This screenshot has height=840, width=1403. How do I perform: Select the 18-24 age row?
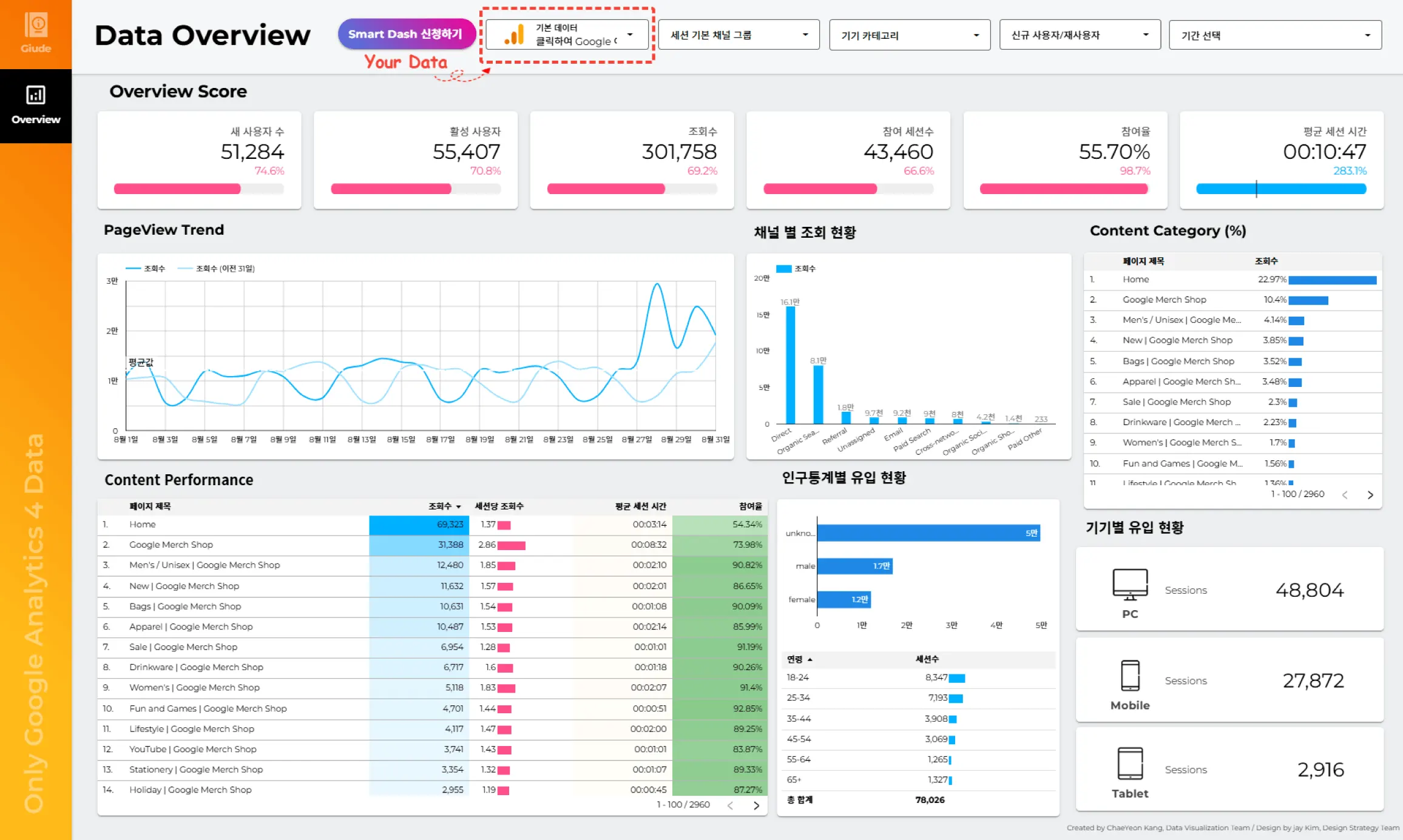tap(918, 677)
